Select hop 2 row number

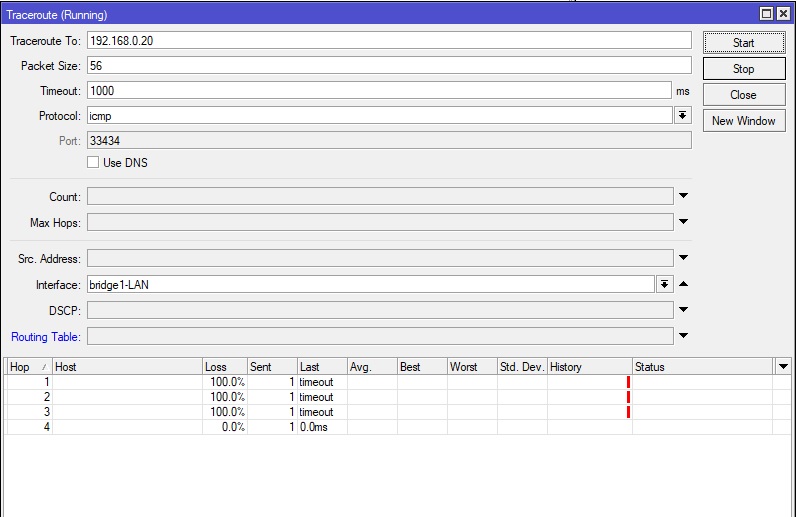point(47,397)
